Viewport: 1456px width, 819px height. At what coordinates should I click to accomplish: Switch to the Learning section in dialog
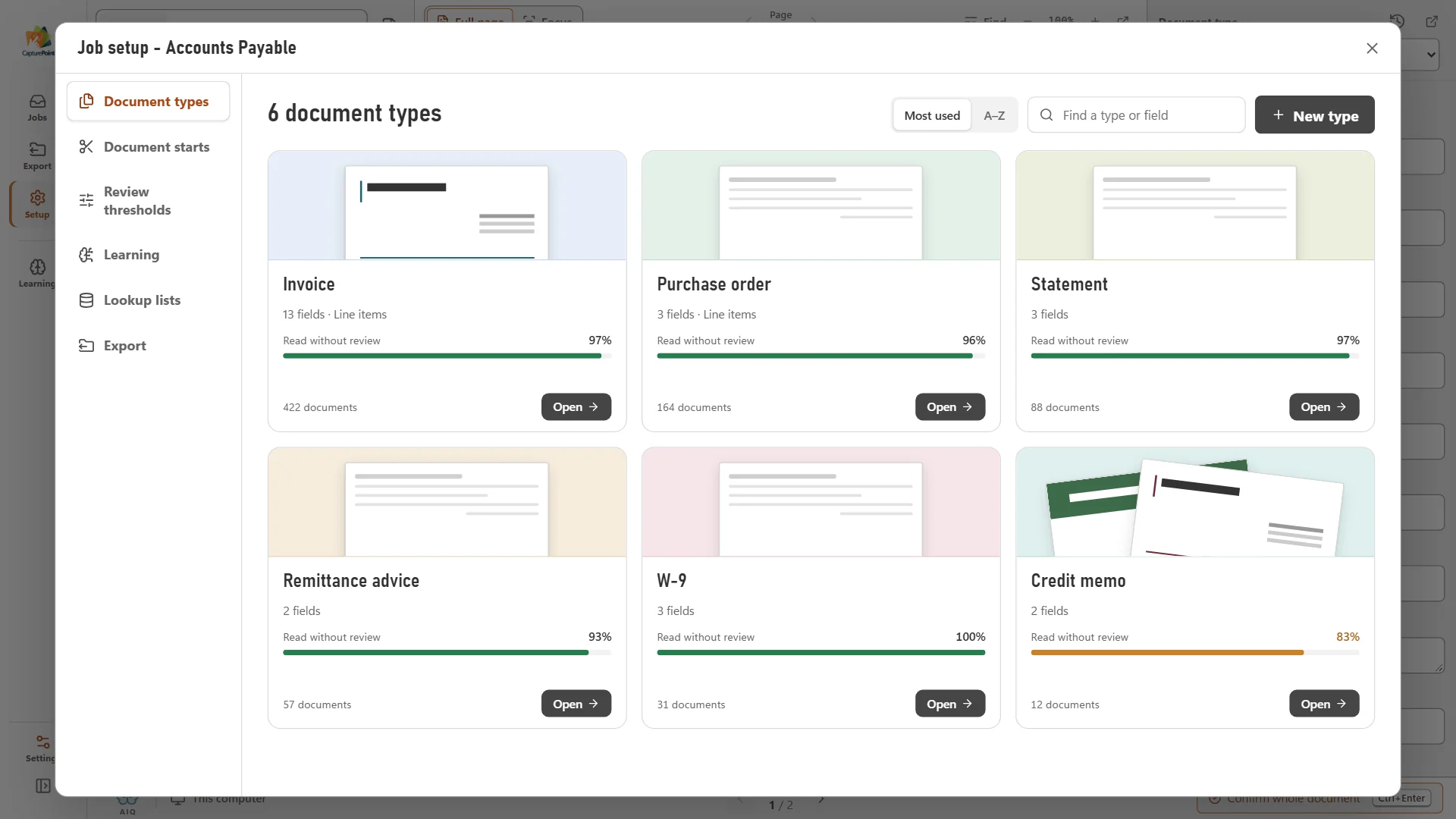click(148, 255)
